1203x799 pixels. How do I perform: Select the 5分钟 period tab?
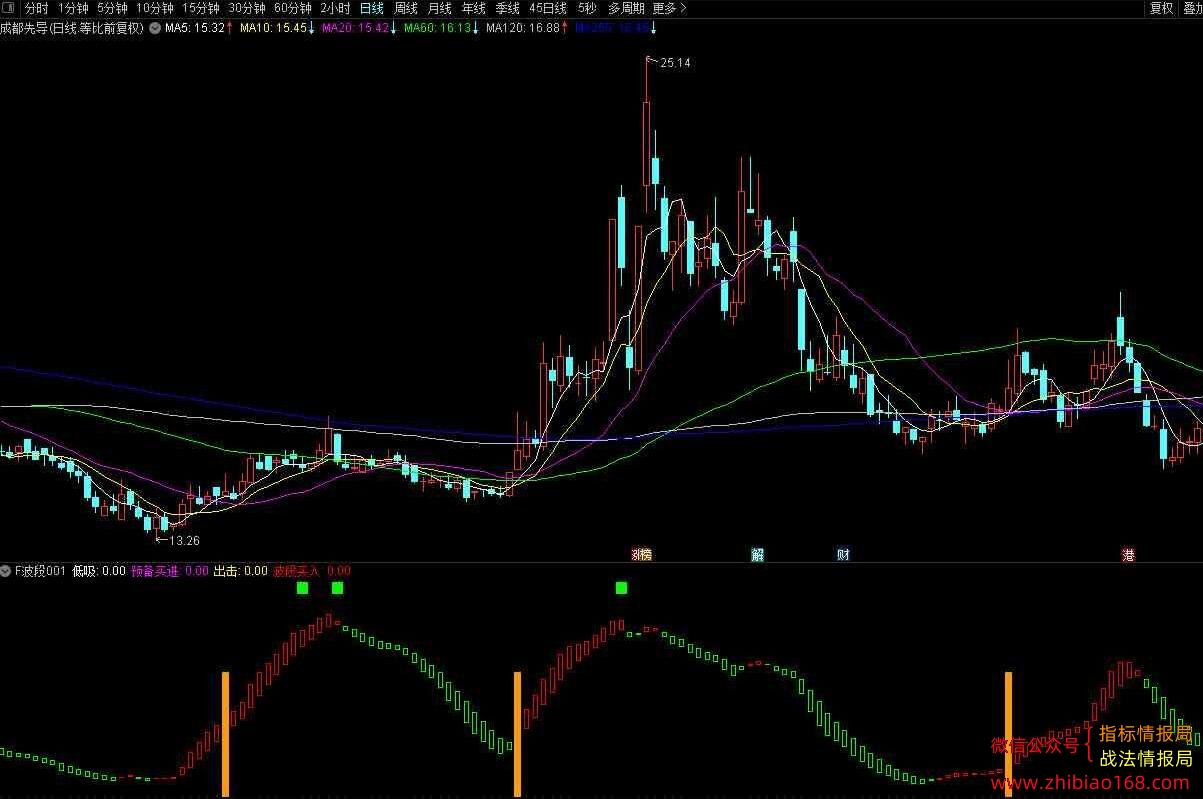click(112, 8)
